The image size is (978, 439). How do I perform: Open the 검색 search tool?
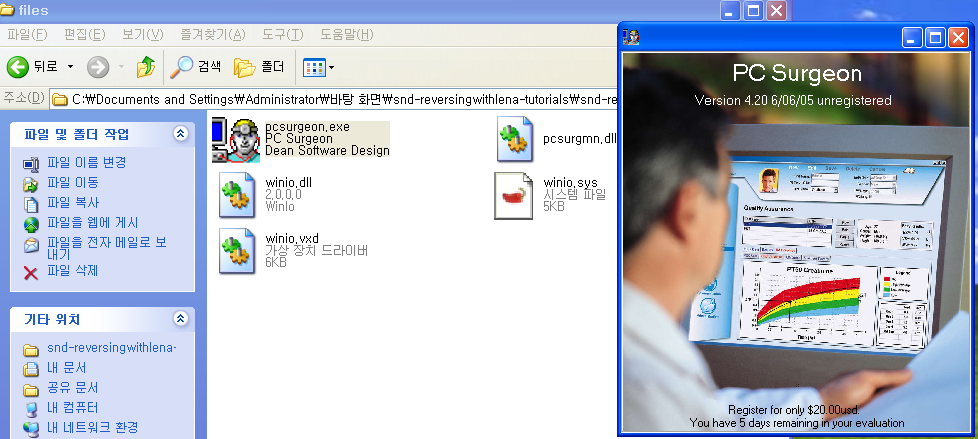click(196, 67)
